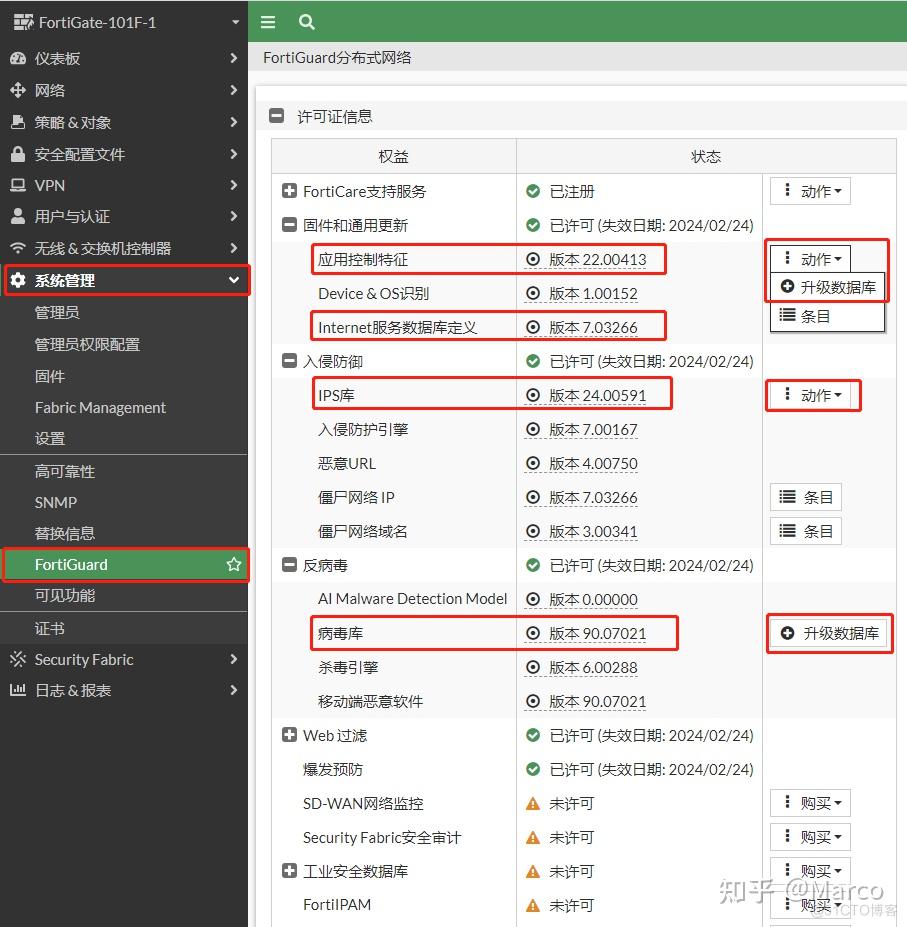Click the hamburger menu icon
This screenshot has height=927, width=907.
tap(268, 21)
